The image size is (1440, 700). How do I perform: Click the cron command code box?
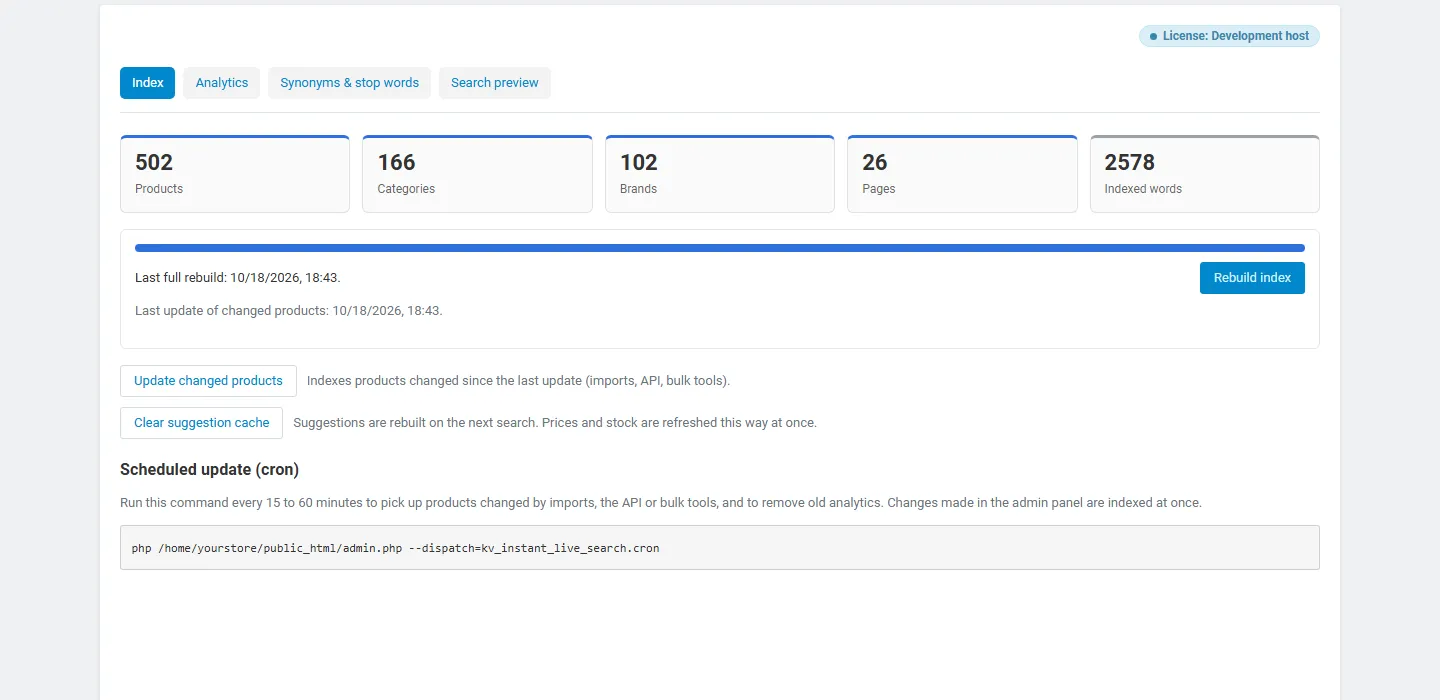tap(720, 548)
